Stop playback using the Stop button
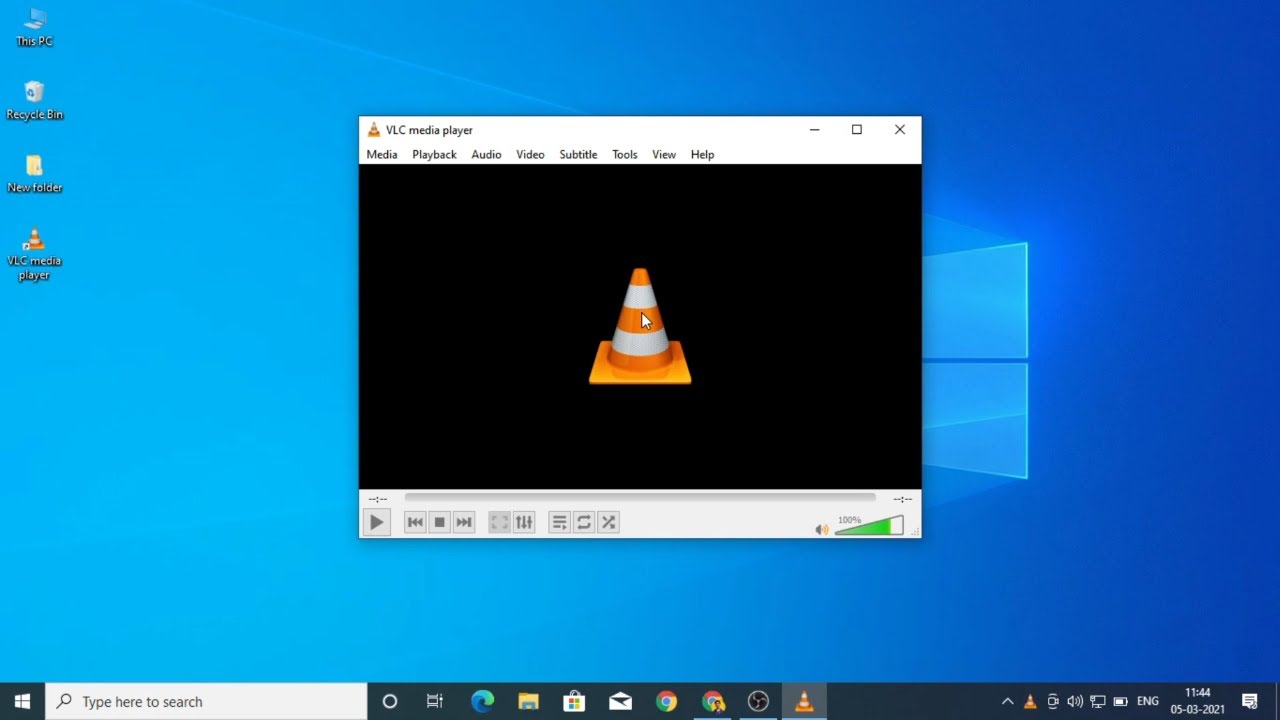This screenshot has width=1280, height=720. tap(439, 522)
